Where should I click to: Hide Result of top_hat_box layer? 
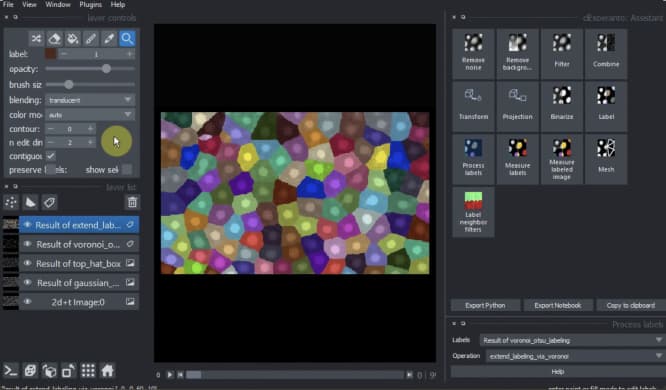pos(27,263)
